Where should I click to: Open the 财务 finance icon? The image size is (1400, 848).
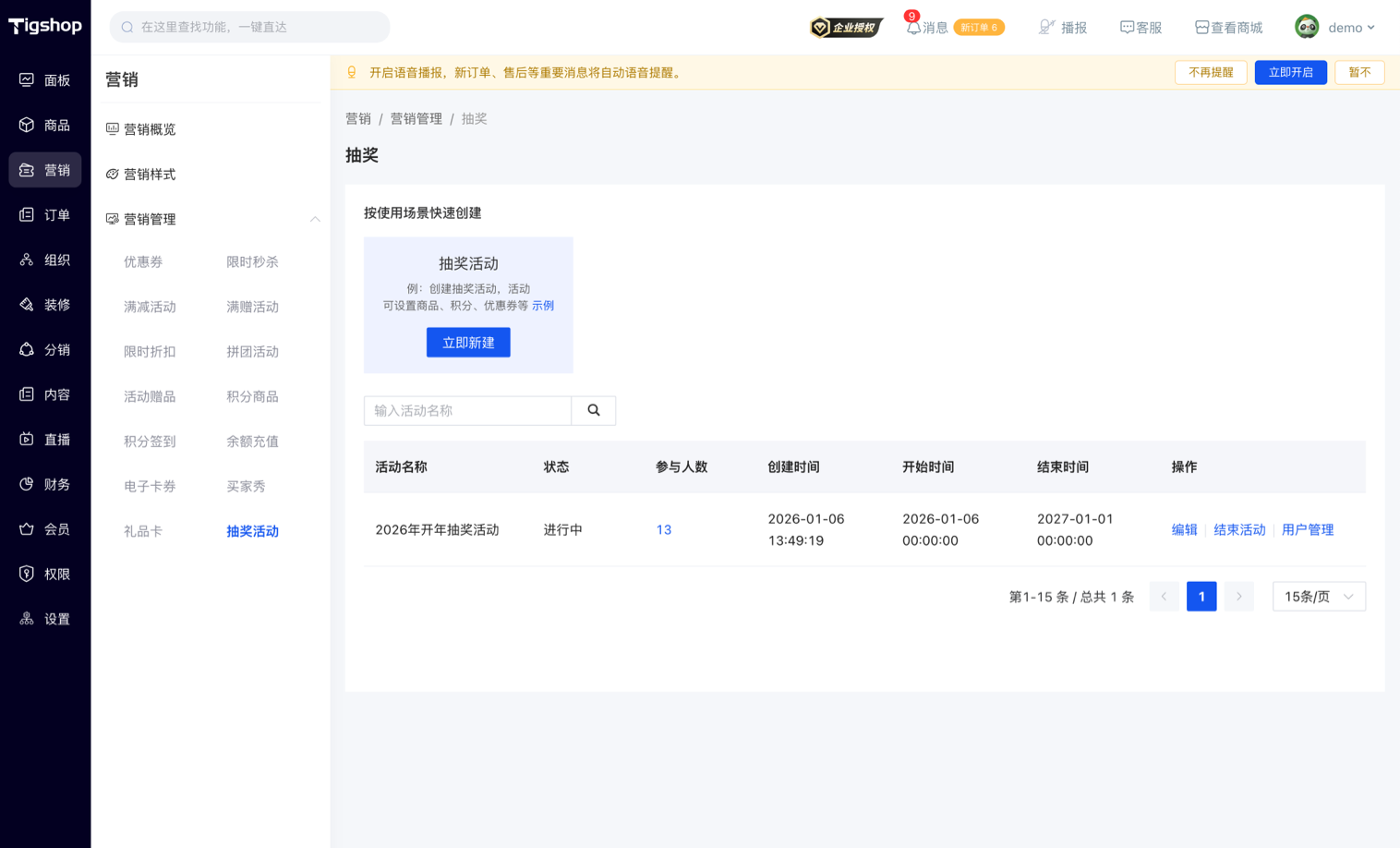coord(27,484)
